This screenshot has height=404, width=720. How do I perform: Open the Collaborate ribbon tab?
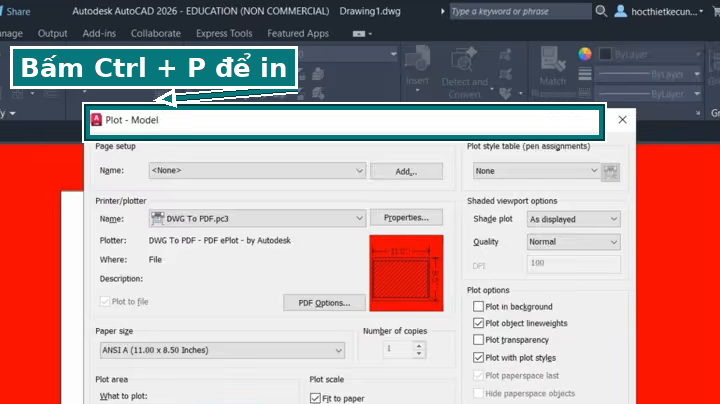point(156,34)
